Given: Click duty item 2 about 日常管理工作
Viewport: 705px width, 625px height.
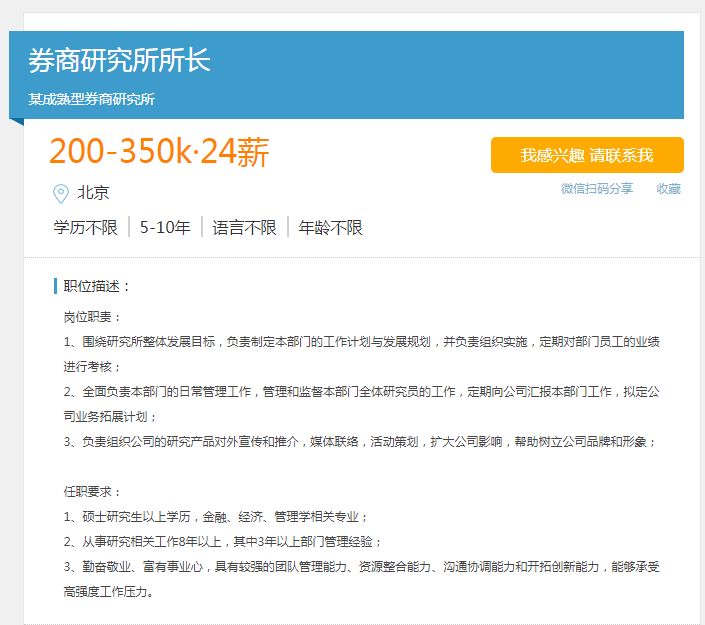Looking at the screenshot, I should pos(360,391).
